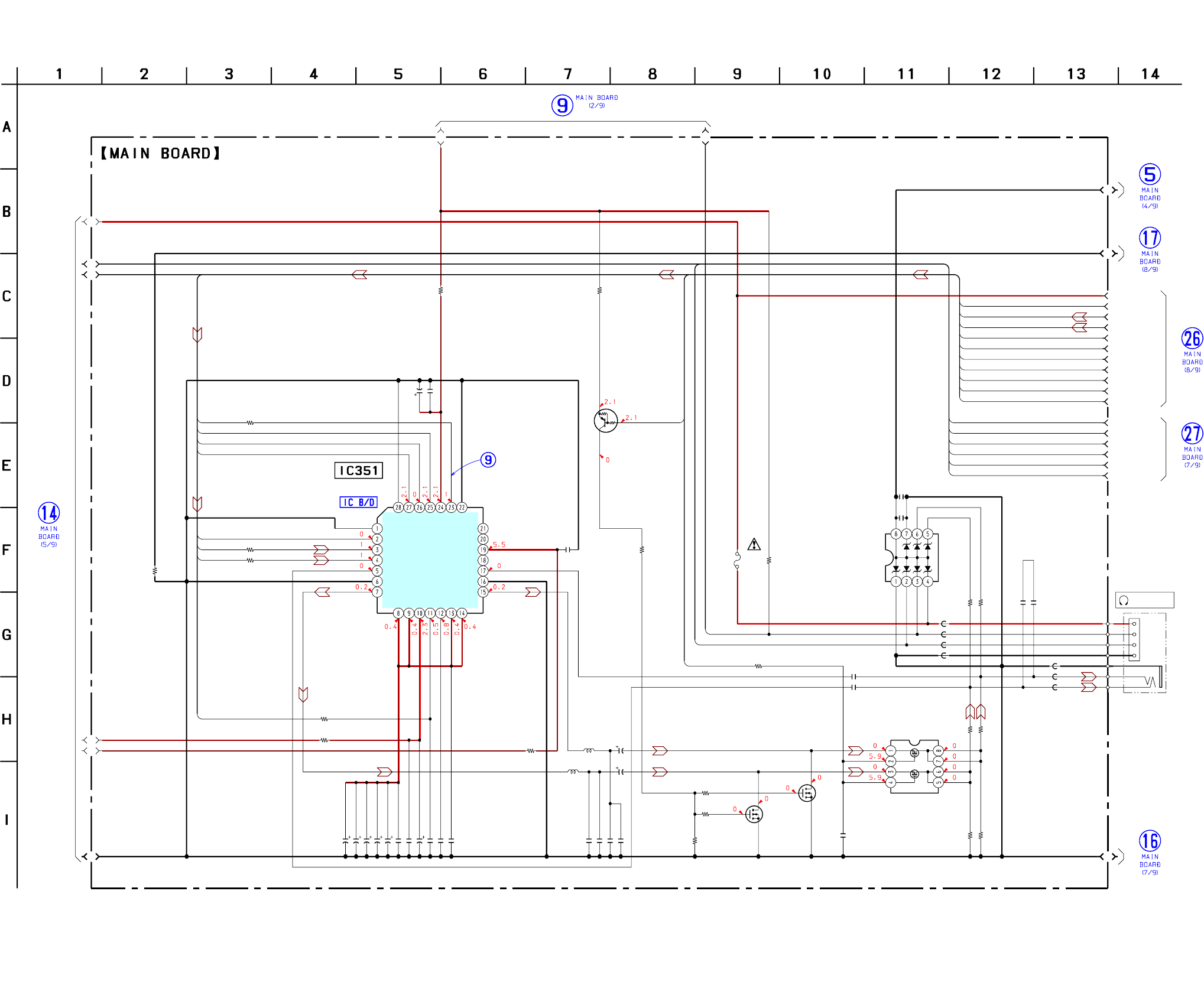Open the IC B/D link

coord(358,502)
